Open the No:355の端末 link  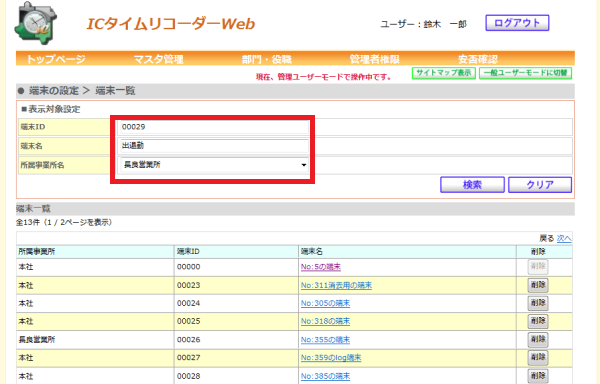pos(325,340)
